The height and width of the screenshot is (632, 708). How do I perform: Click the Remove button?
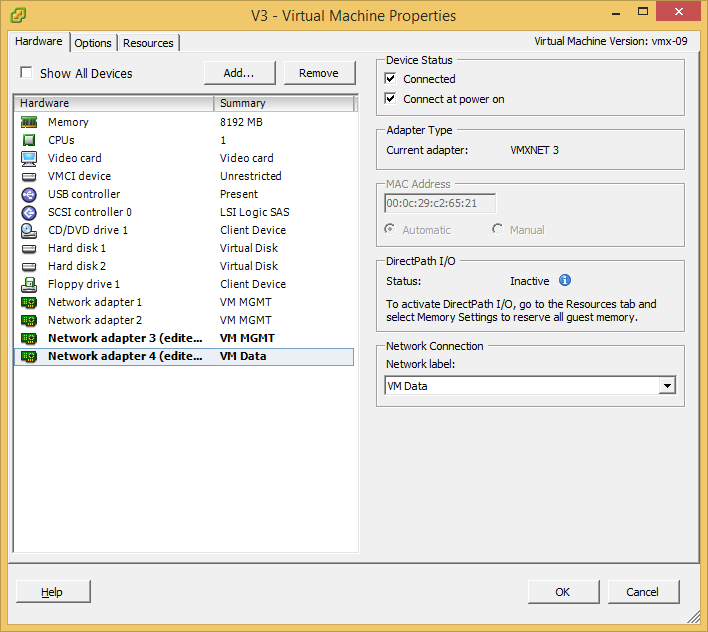(319, 73)
